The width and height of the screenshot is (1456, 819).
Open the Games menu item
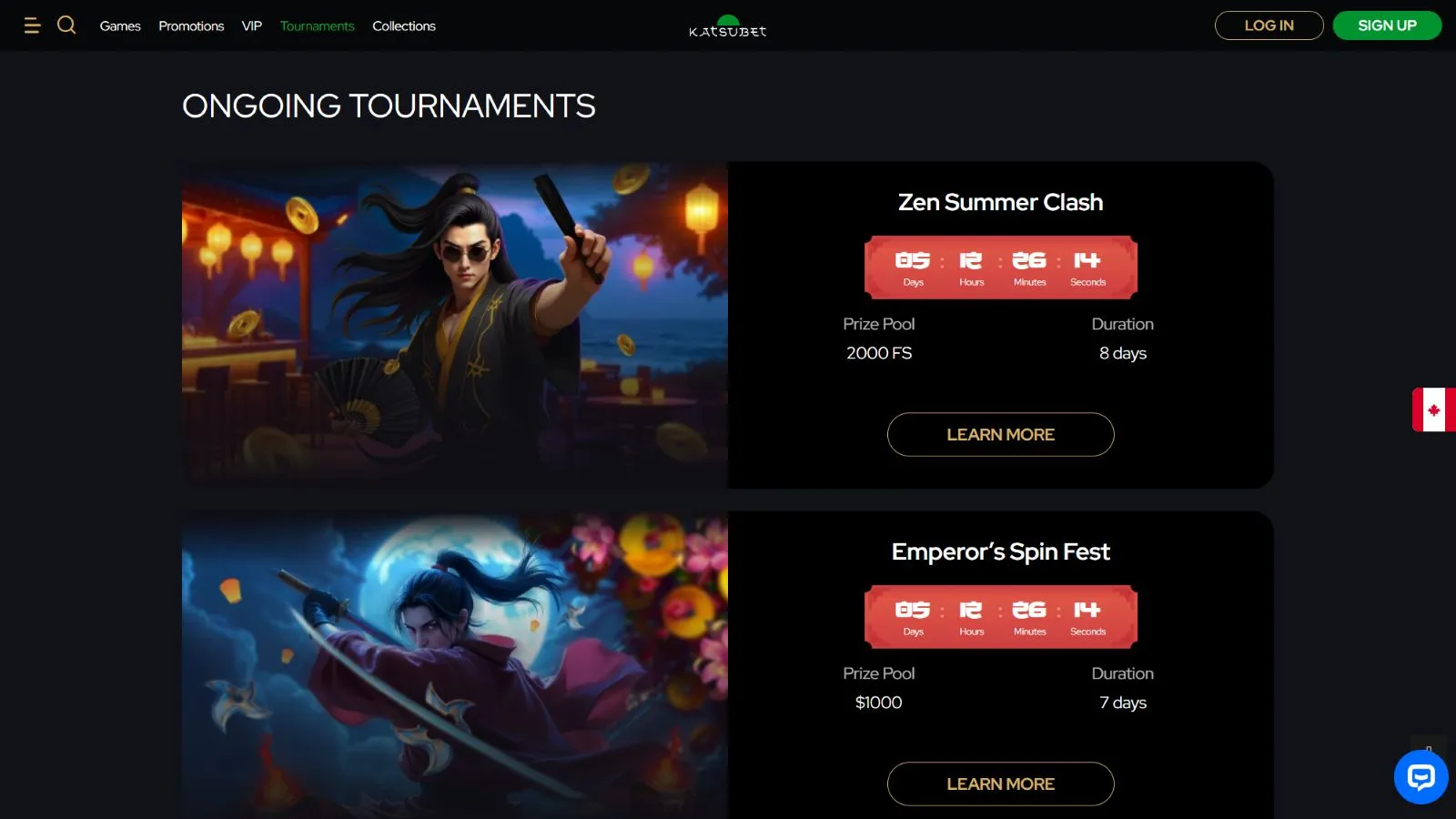coord(120,25)
